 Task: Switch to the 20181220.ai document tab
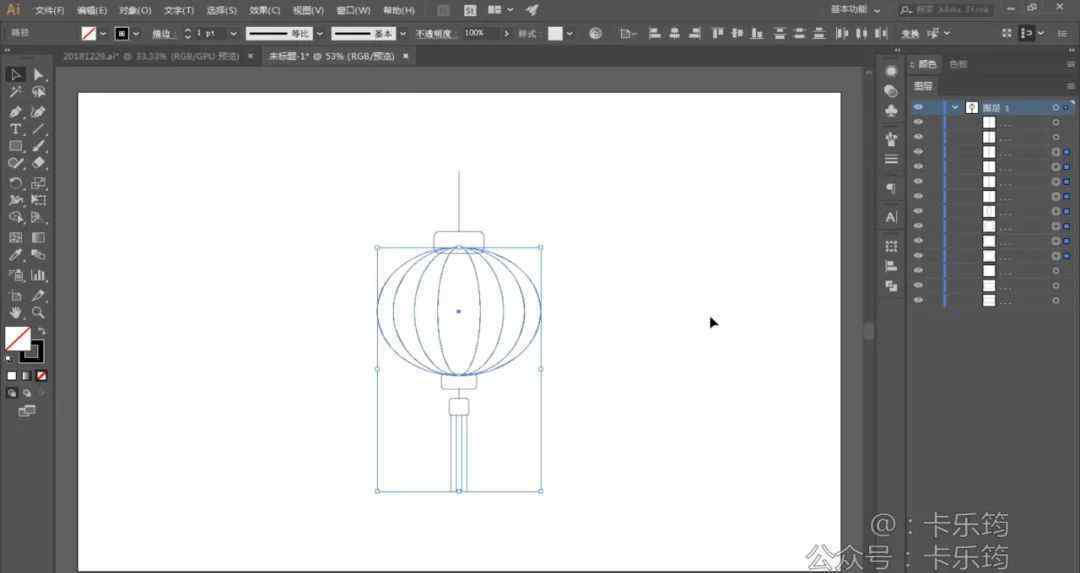coord(151,56)
